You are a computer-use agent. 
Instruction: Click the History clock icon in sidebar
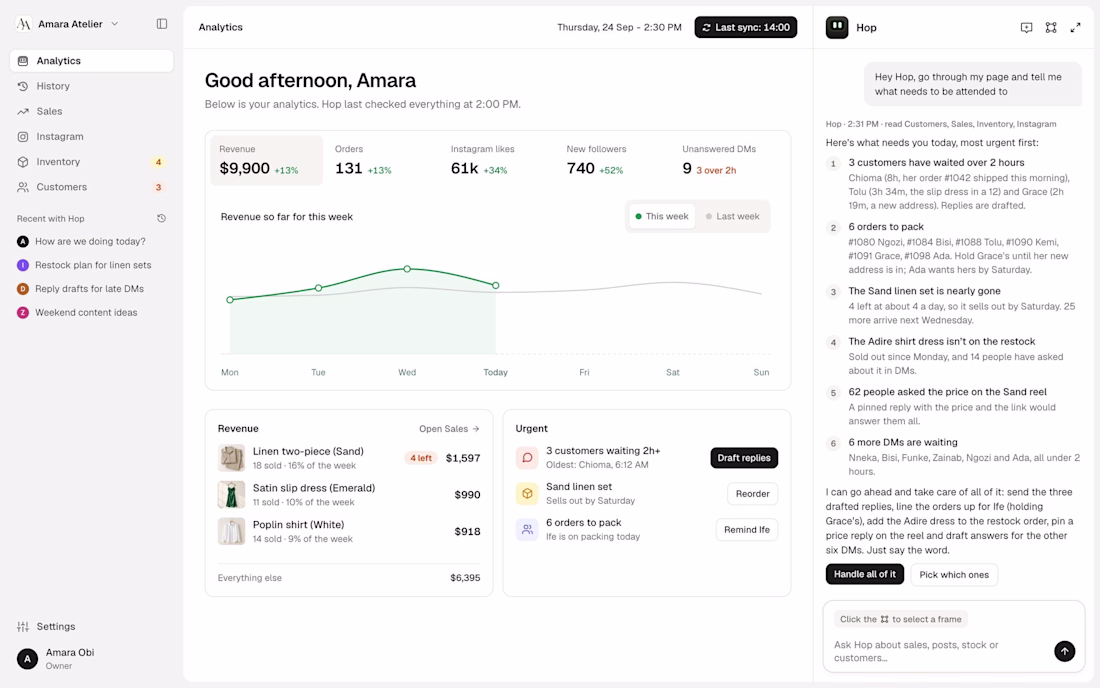[23, 86]
